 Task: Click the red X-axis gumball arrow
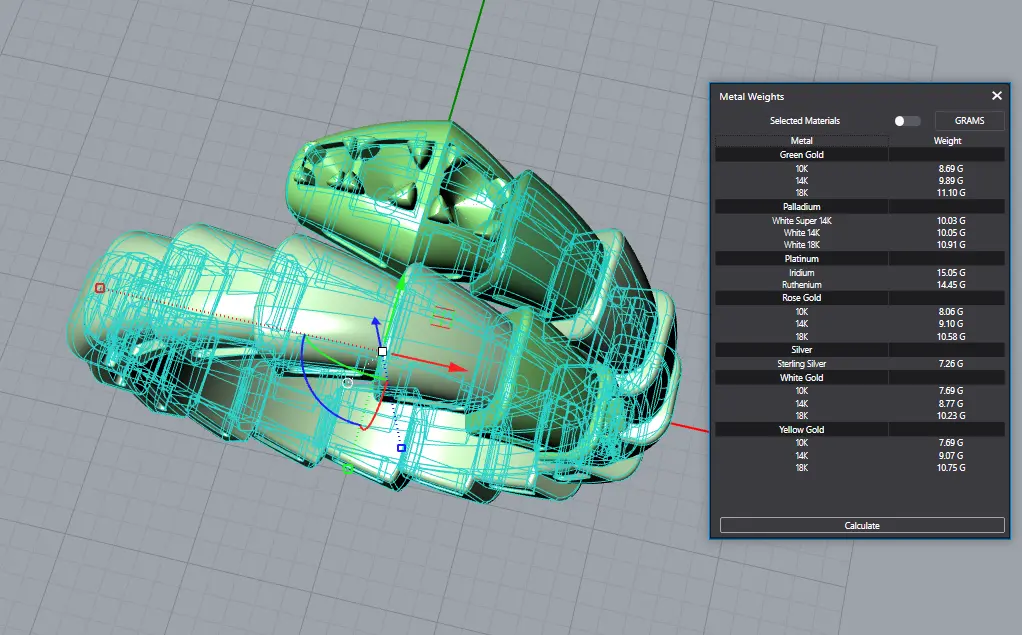[x=457, y=367]
